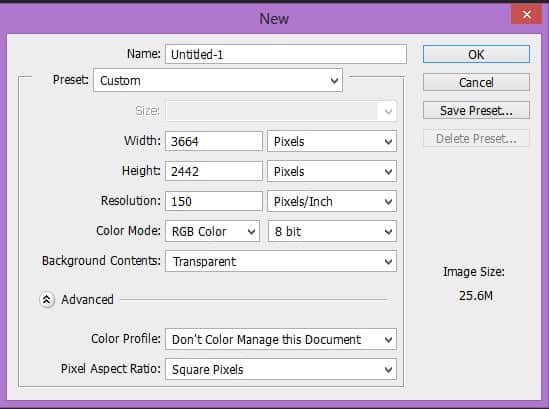
Task: Click the Resolution field 150
Action: point(214,201)
